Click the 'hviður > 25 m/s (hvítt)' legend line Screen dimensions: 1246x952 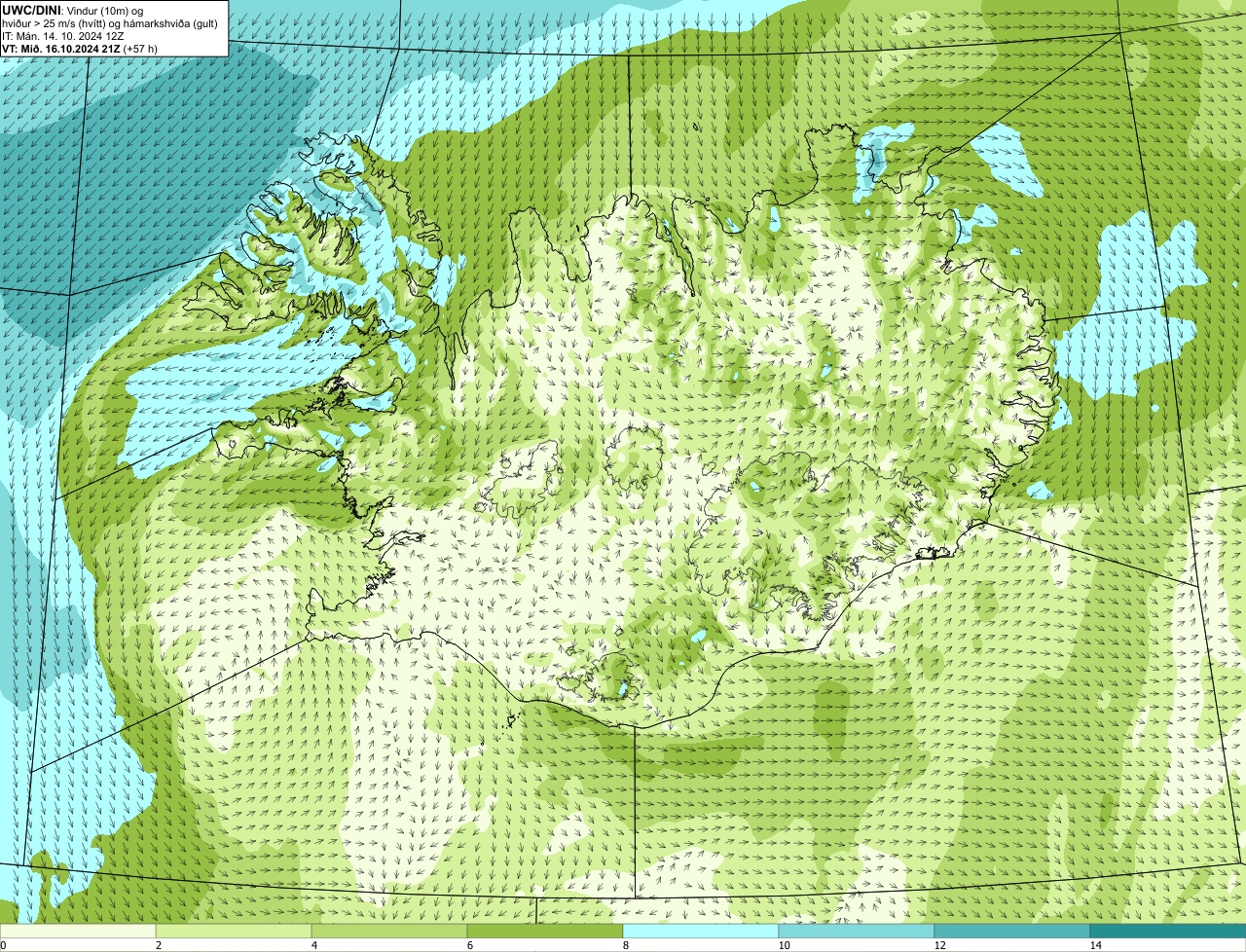[x=112, y=22]
